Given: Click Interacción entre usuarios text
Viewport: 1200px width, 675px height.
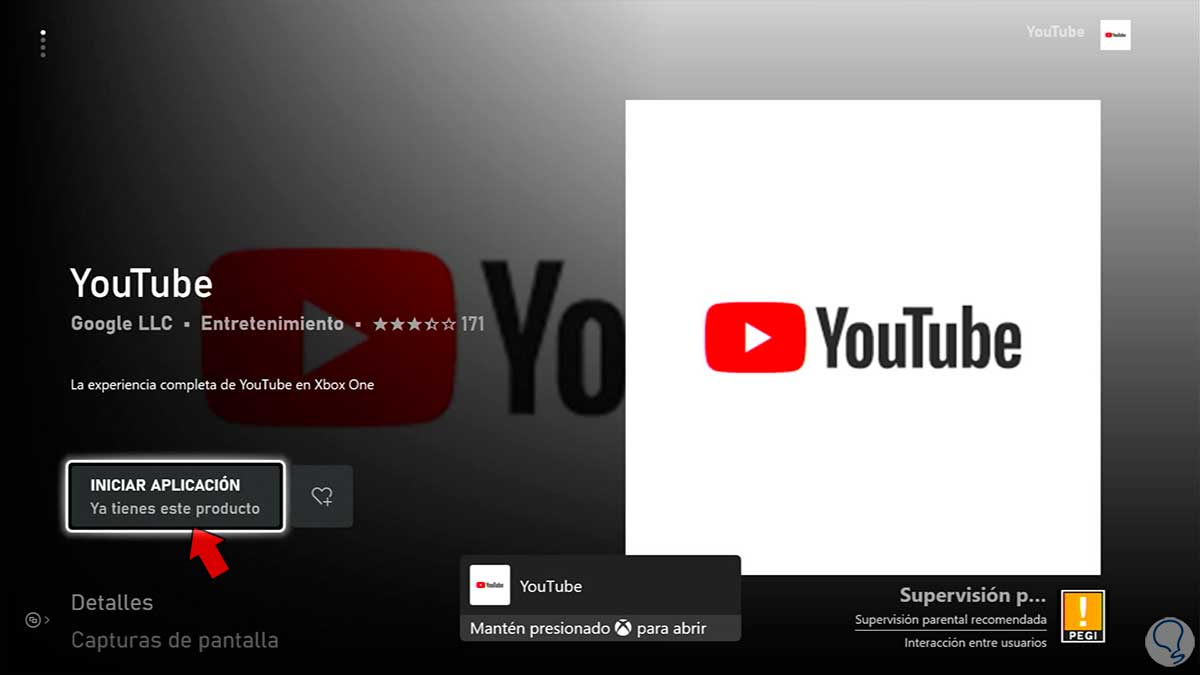Looking at the screenshot, I should (x=975, y=643).
